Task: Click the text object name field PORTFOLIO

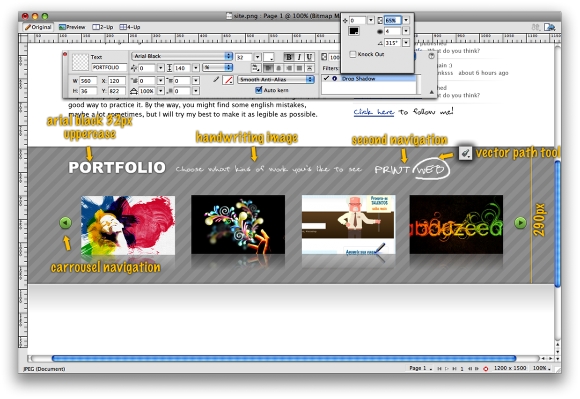Action: [109, 68]
